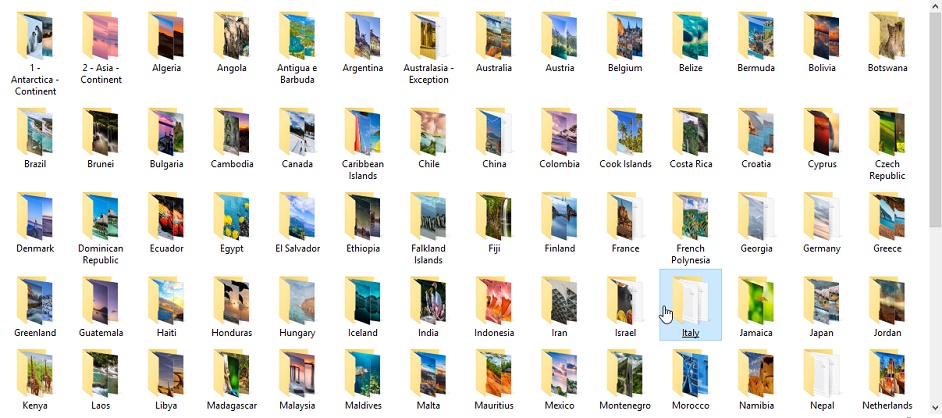942x418 pixels.
Task: Click the Belize folder icon
Action: 690,35
